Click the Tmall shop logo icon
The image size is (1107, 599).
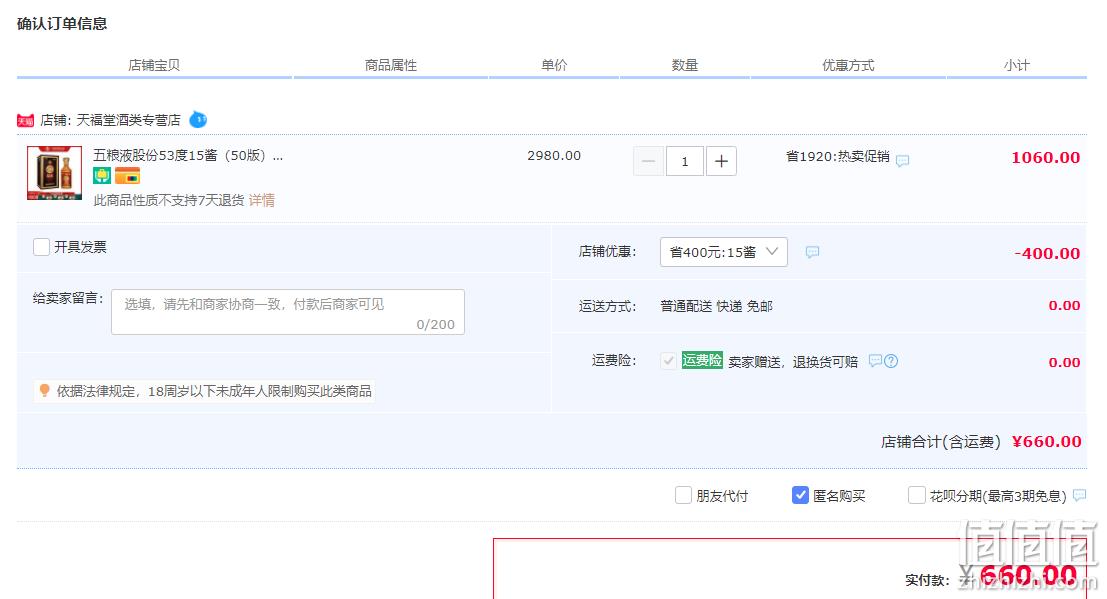pyautogui.click(x=25, y=121)
